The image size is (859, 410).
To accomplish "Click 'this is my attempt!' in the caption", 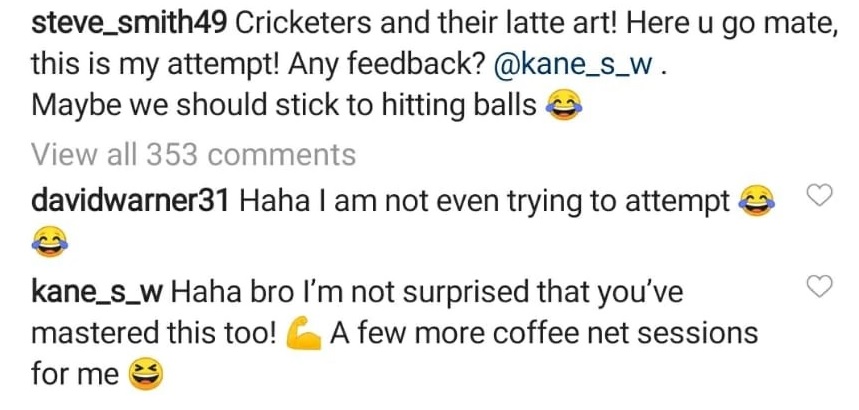I will 154,64.
